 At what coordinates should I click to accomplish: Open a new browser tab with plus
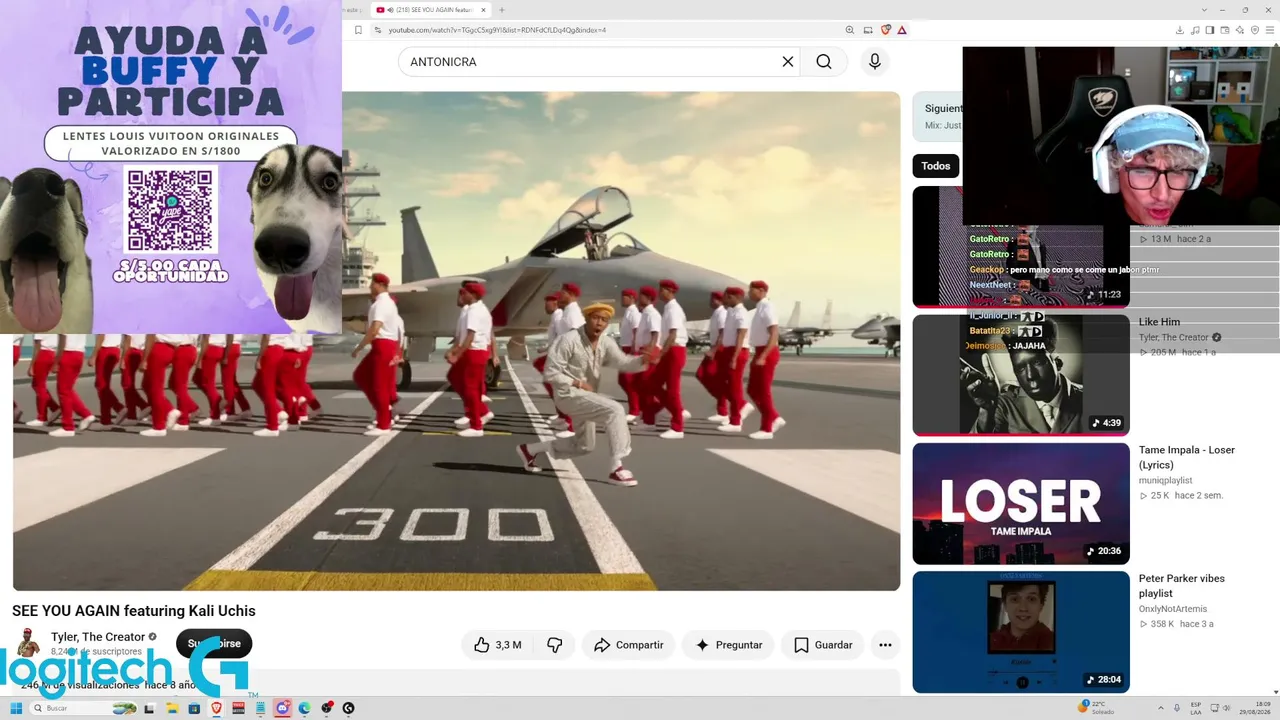(x=502, y=10)
